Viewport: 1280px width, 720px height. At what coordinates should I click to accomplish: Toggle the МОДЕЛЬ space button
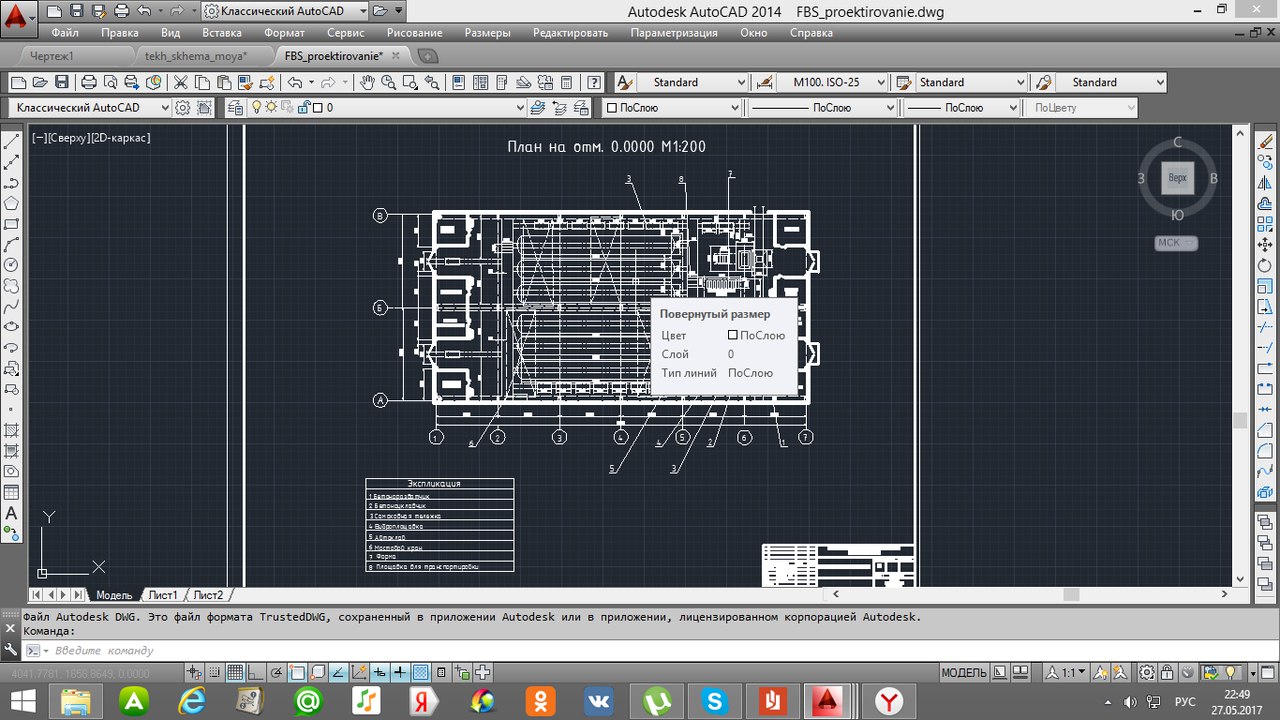(x=964, y=672)
